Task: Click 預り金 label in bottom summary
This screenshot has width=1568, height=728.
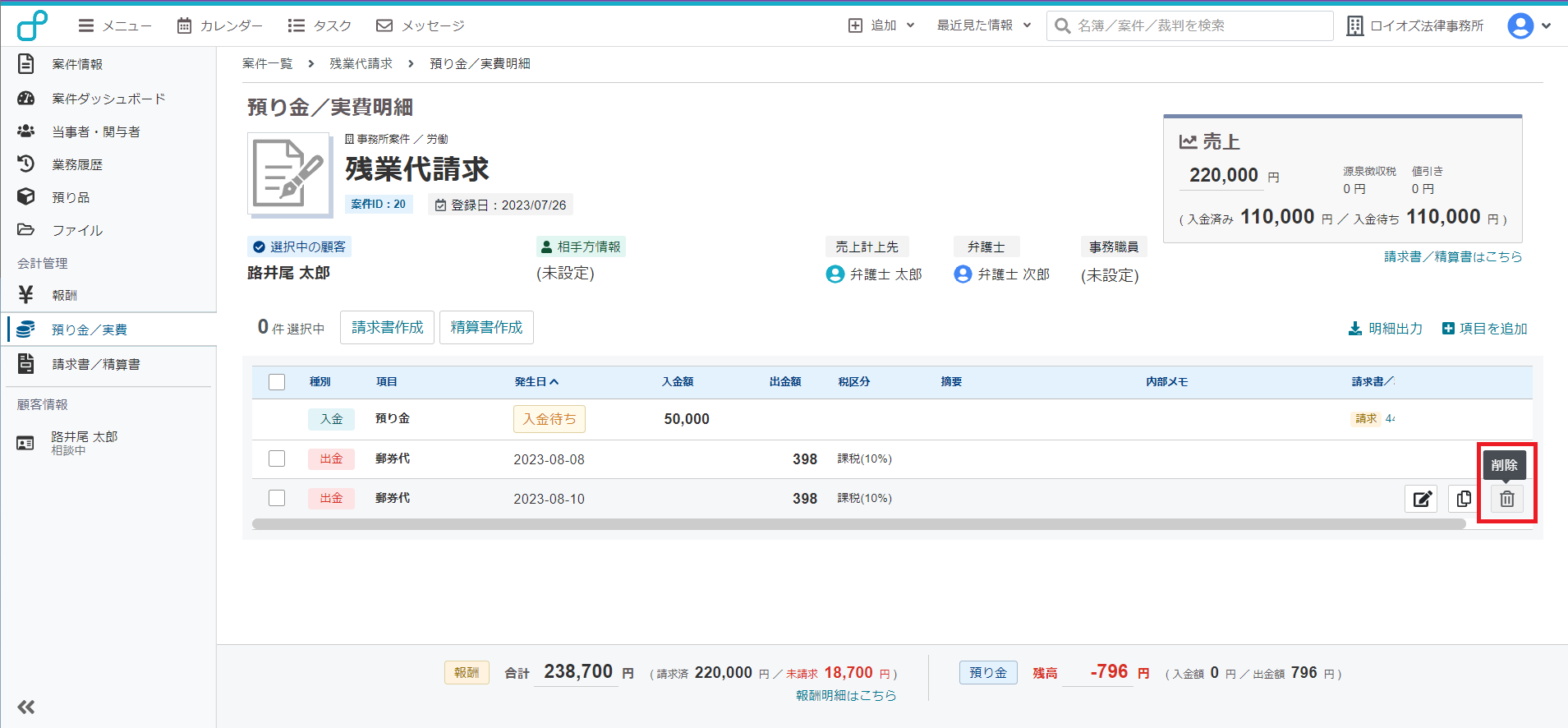Action: pyautogui.click(x=988, y=672)
